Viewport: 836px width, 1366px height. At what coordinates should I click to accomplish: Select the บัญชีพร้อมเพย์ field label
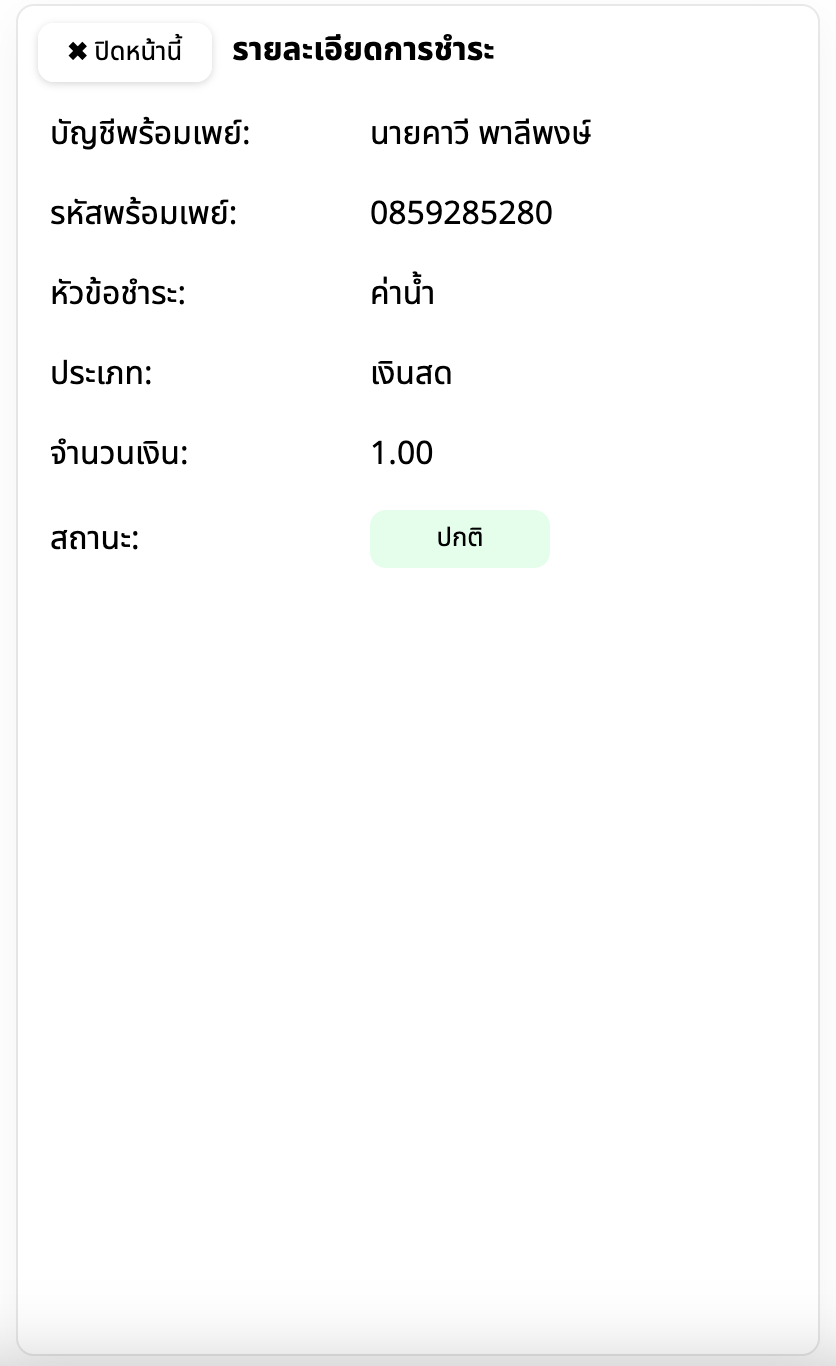tap(149, 134)
